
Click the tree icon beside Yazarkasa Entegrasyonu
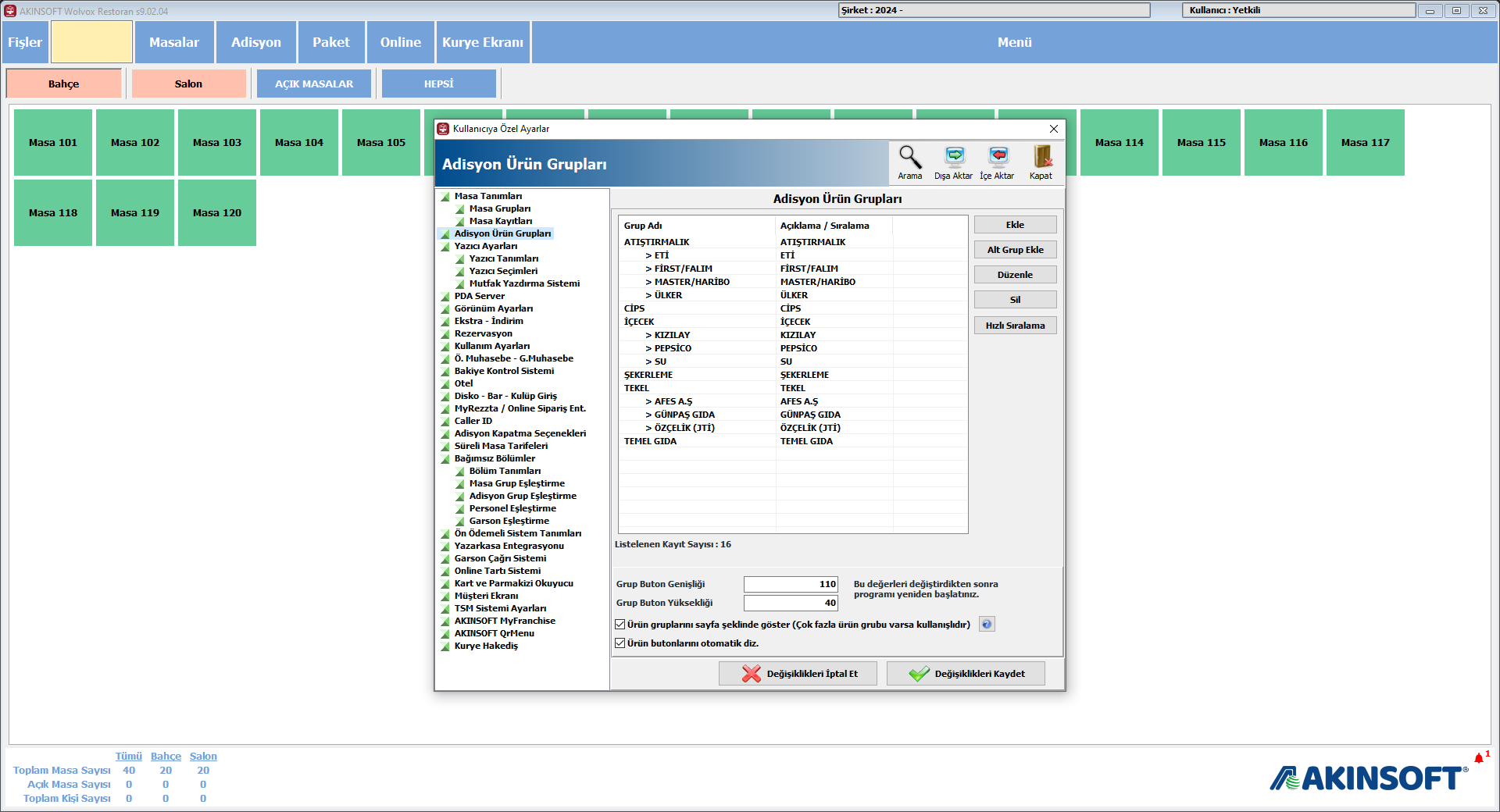pos(445,547)
